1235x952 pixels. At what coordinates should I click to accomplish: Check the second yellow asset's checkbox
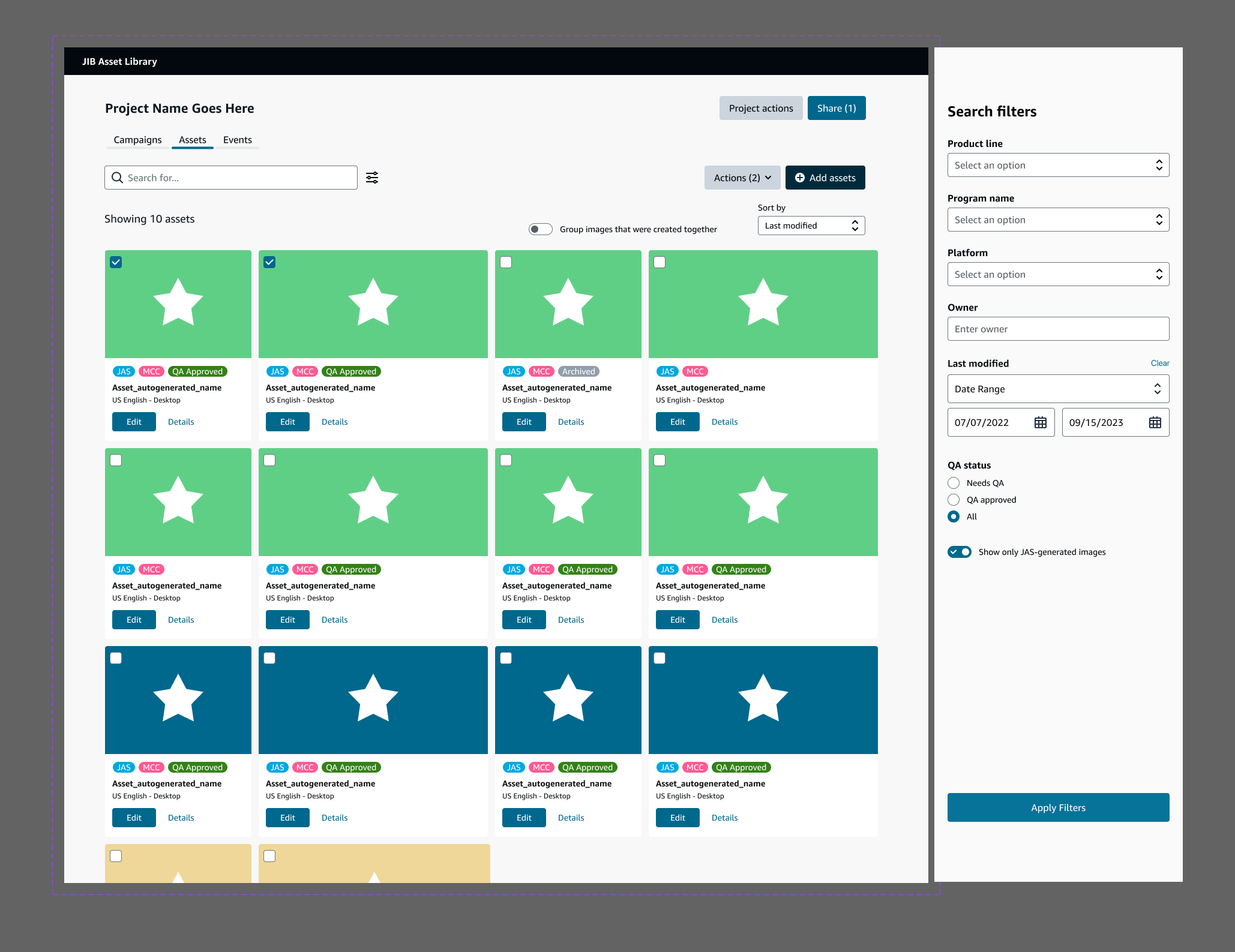point(270,856)
